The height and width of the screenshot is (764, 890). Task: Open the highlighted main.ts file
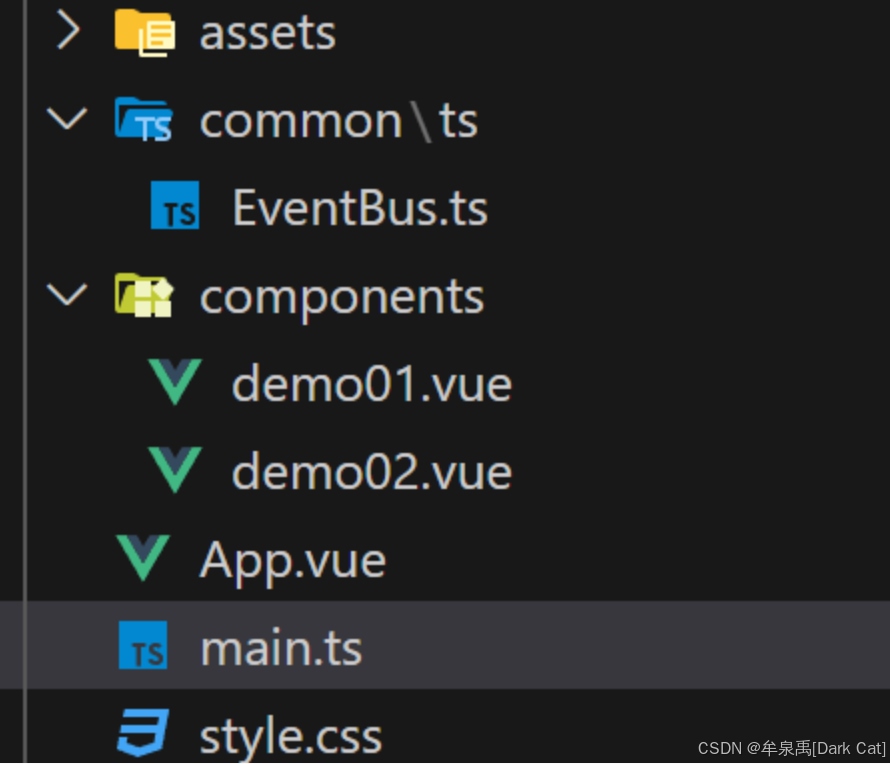[281, 647]
